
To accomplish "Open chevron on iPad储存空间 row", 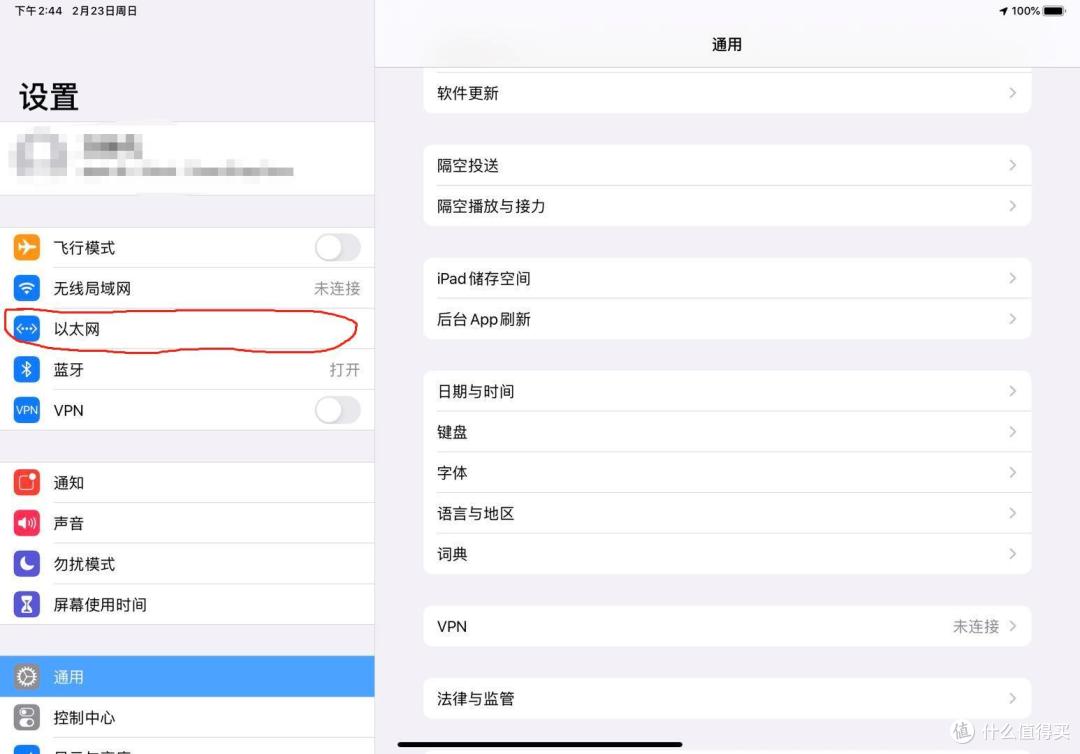I will pyautogui.click(x=1012, y=278).
